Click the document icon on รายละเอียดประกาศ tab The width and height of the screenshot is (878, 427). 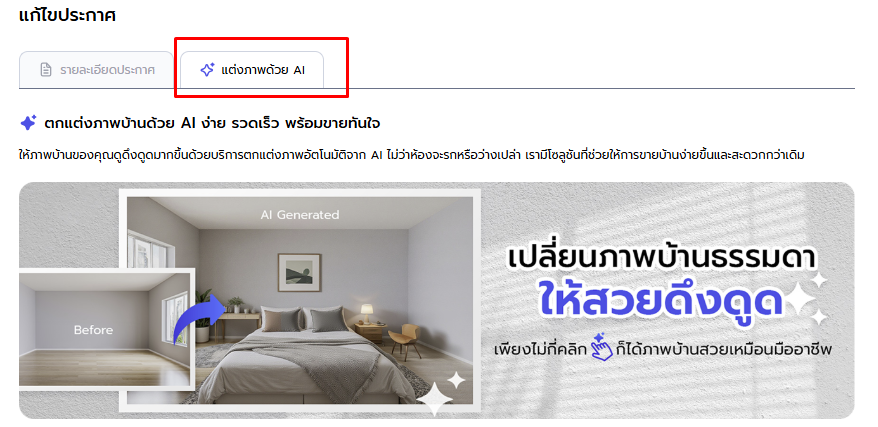point(46,70)
